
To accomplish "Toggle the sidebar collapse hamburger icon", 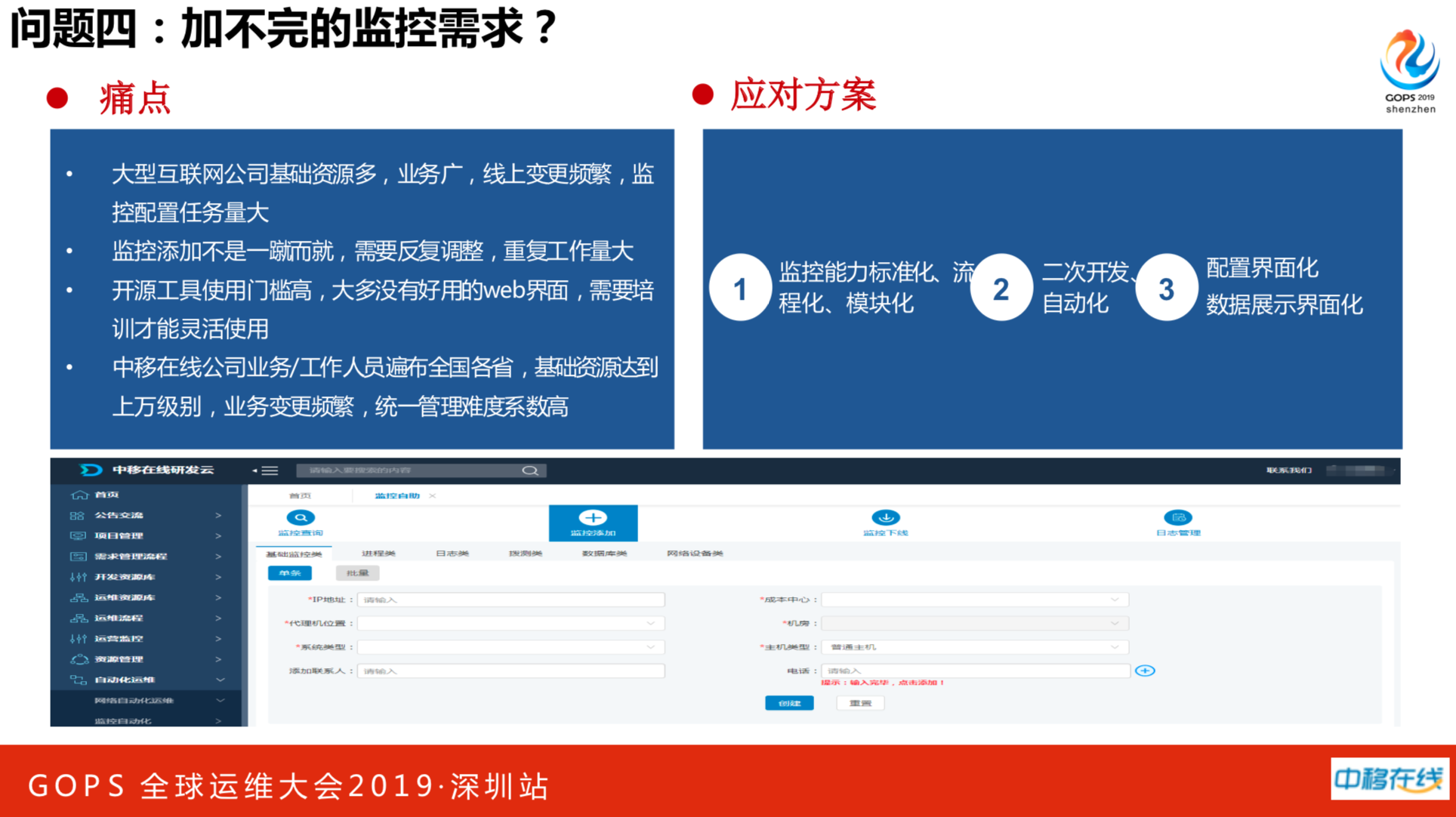I will [x=269, y=470].
